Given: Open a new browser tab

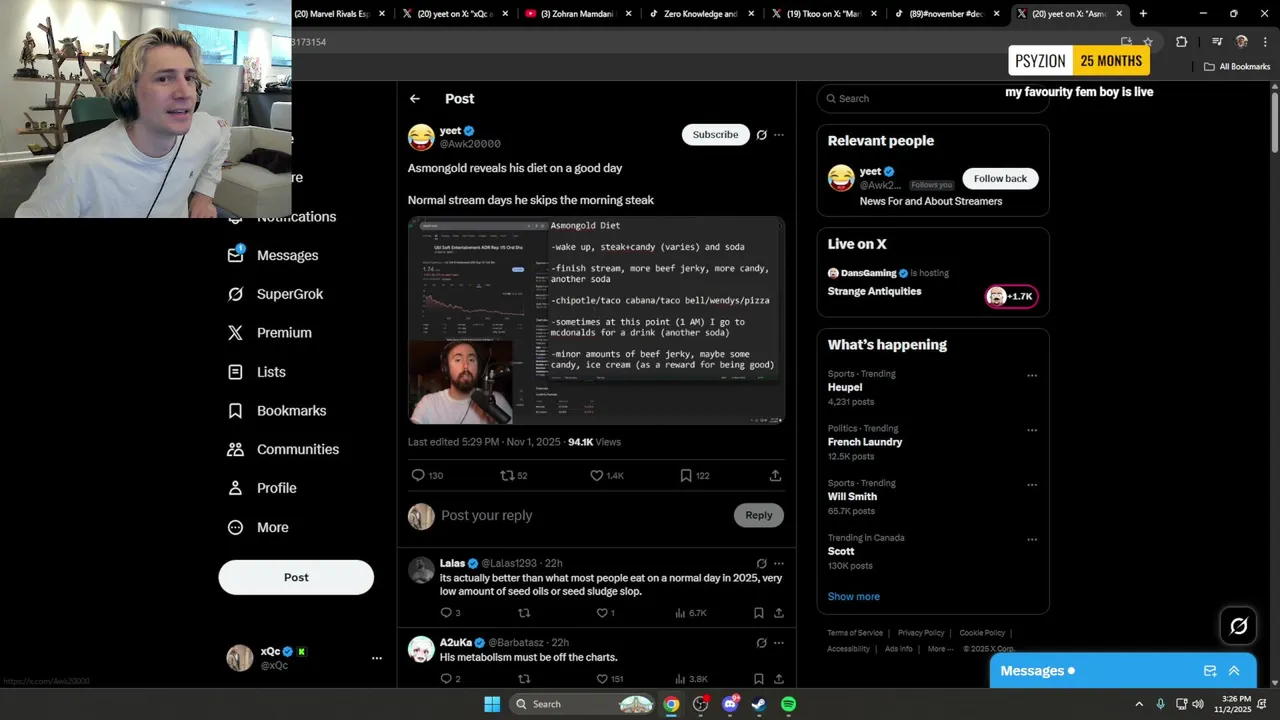Looking at the screenshot, I should [x=1143, y=14].
